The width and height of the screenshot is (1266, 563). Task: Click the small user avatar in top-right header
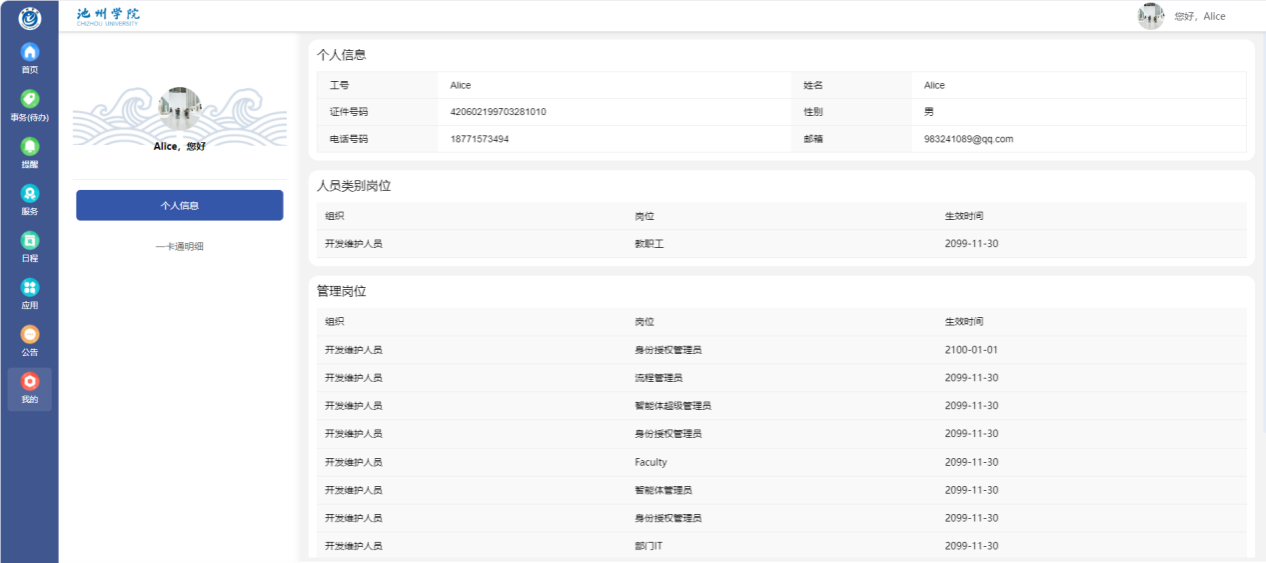pyautogui.click(x=1151, y=16)
